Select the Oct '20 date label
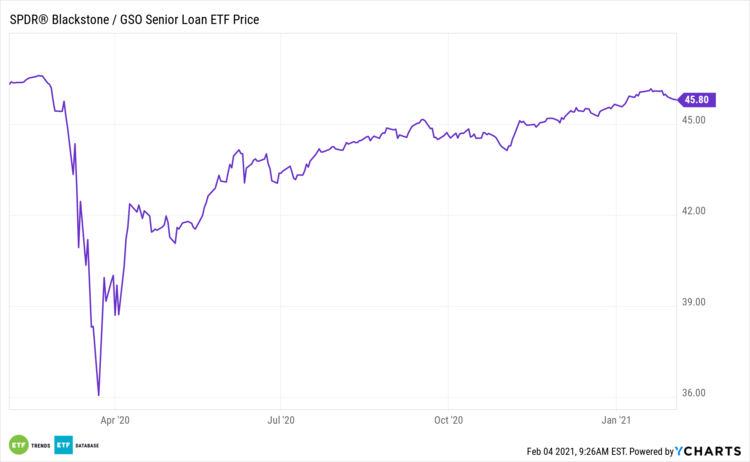 click(x=451, y=420)
